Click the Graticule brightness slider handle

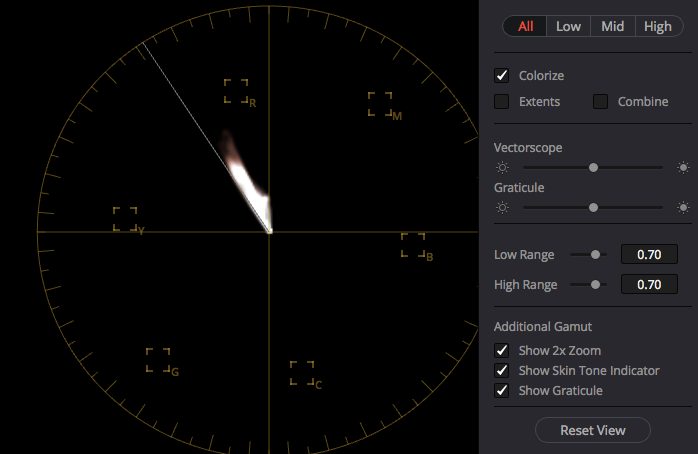click(x=593, y=207)
